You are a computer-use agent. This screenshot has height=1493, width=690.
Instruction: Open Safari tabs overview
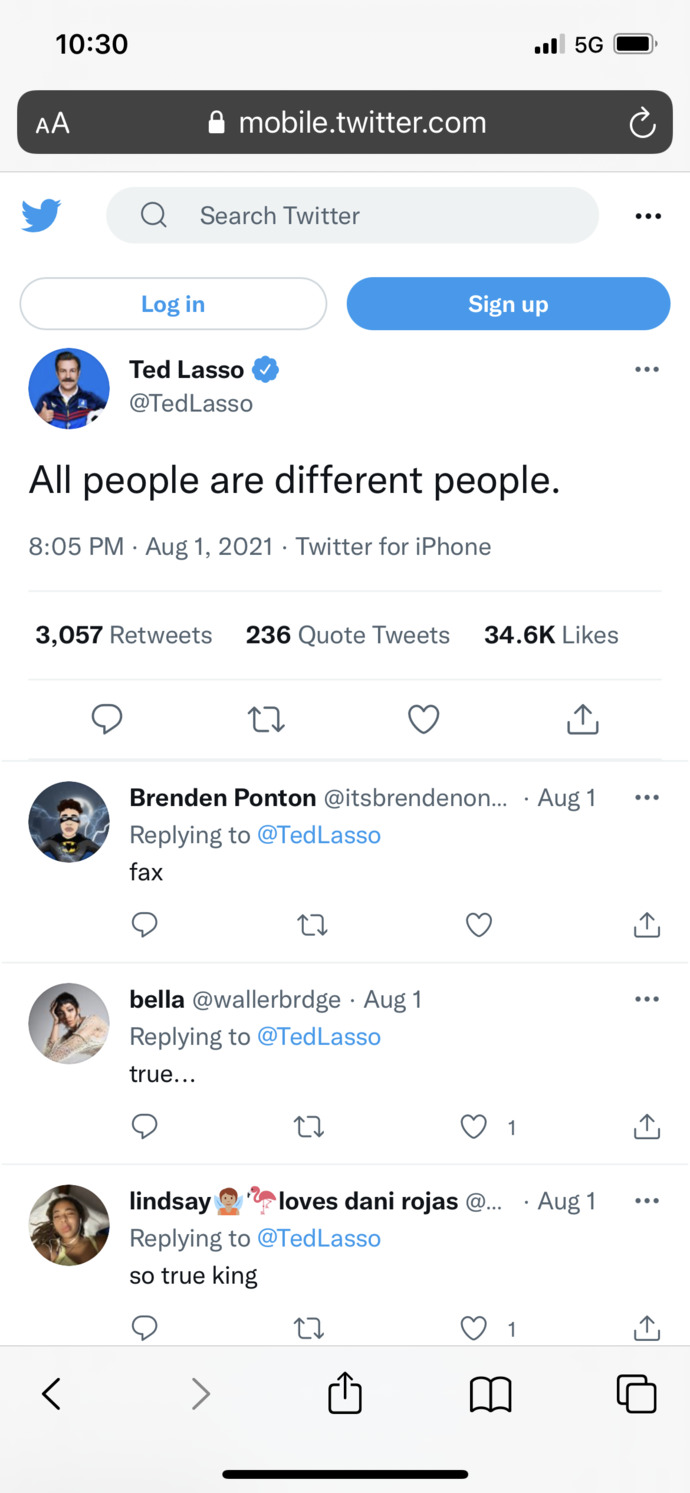click(x=636, y=1393)
